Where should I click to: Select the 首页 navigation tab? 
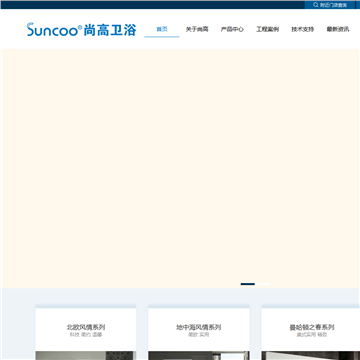[x=162, y=29]
